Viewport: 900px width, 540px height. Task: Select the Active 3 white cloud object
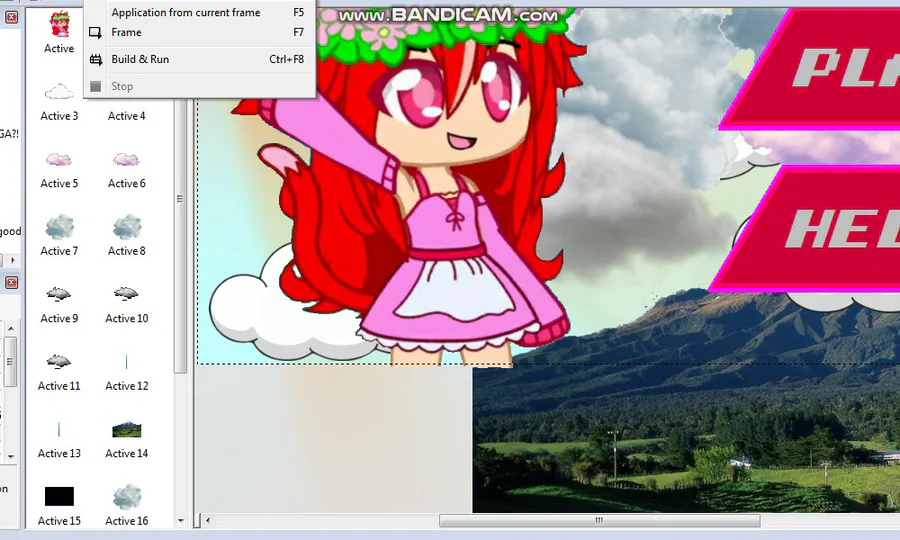pyautogui.click(x=59, y=91)
